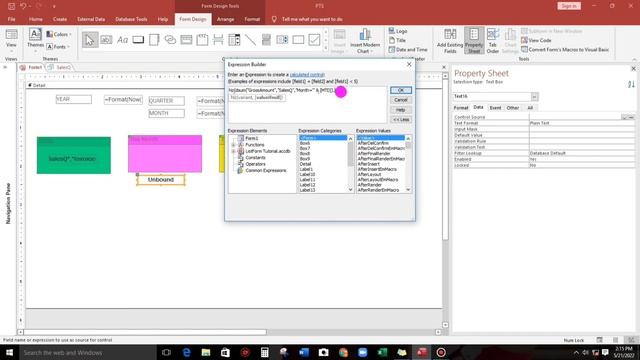Switch to the Format ribbon tab
640x360 pixels.
tap(252, 19)
